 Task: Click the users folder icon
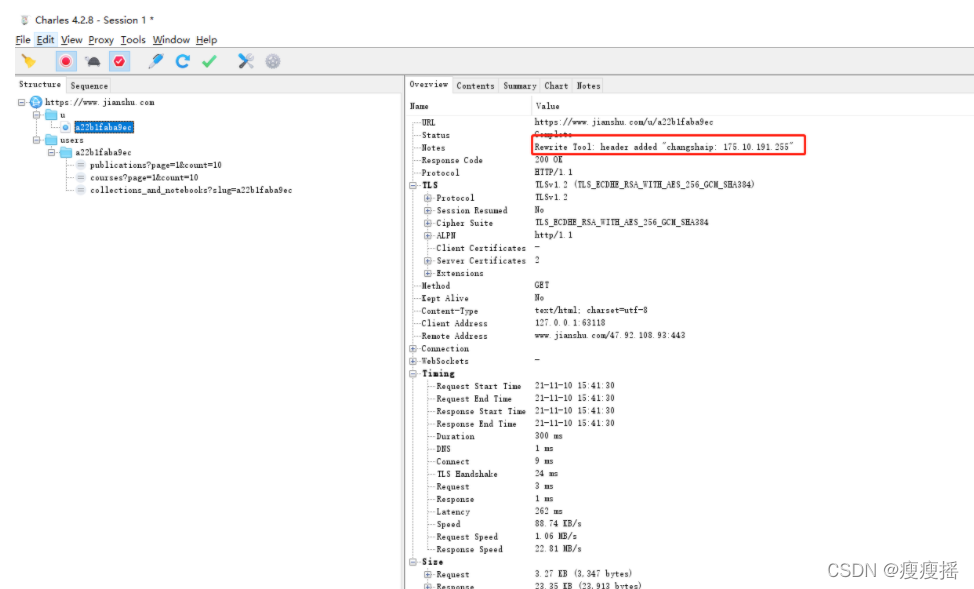click(x=51, y=140)
